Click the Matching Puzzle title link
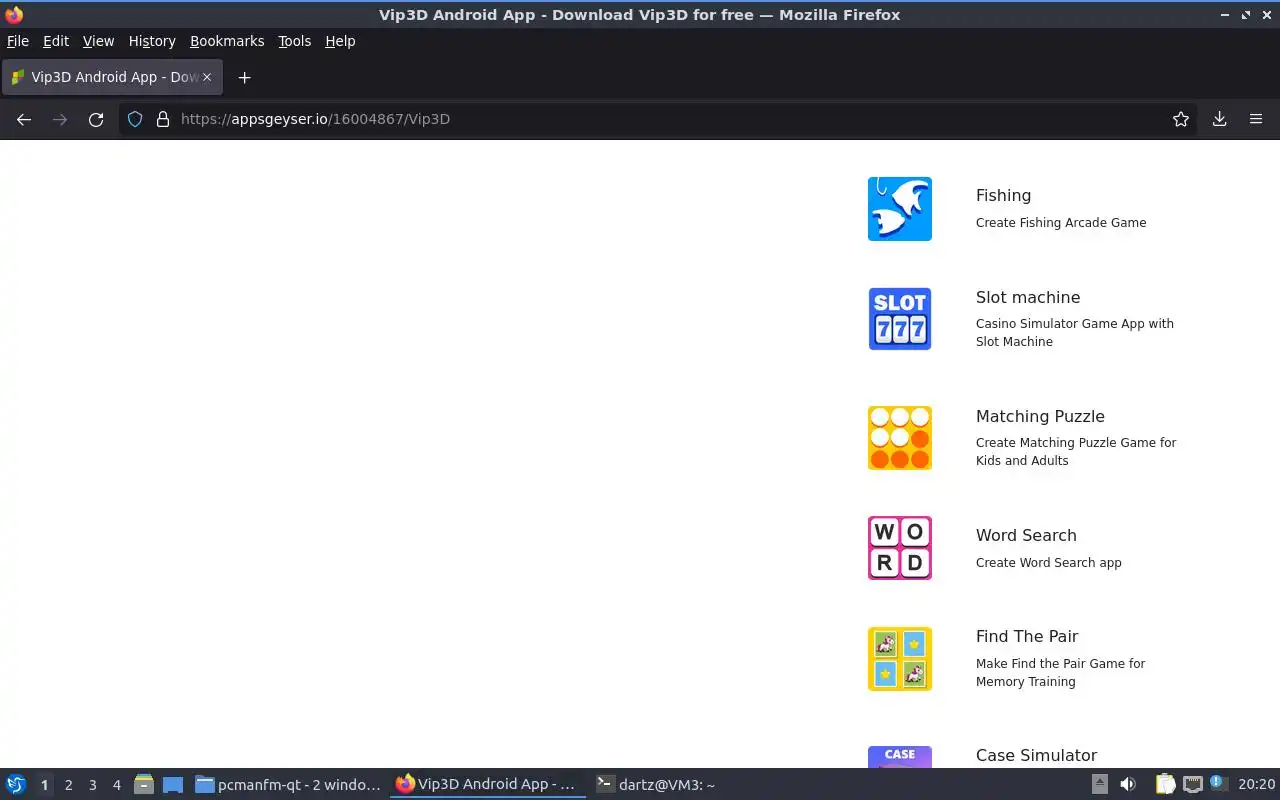Screen dimensions: 1280x800 (1040, 416)
